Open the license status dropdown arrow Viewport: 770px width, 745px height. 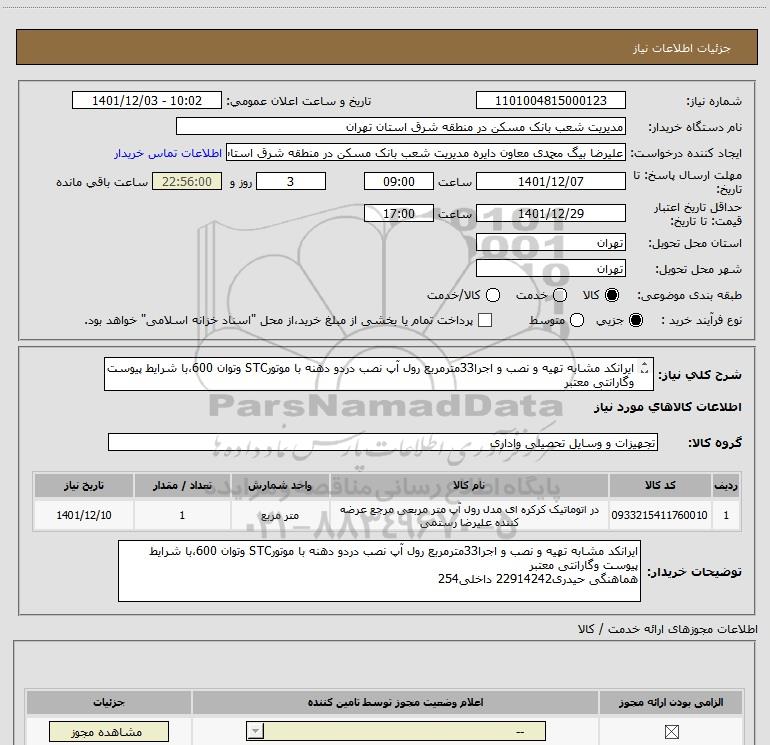click(255, 731)
